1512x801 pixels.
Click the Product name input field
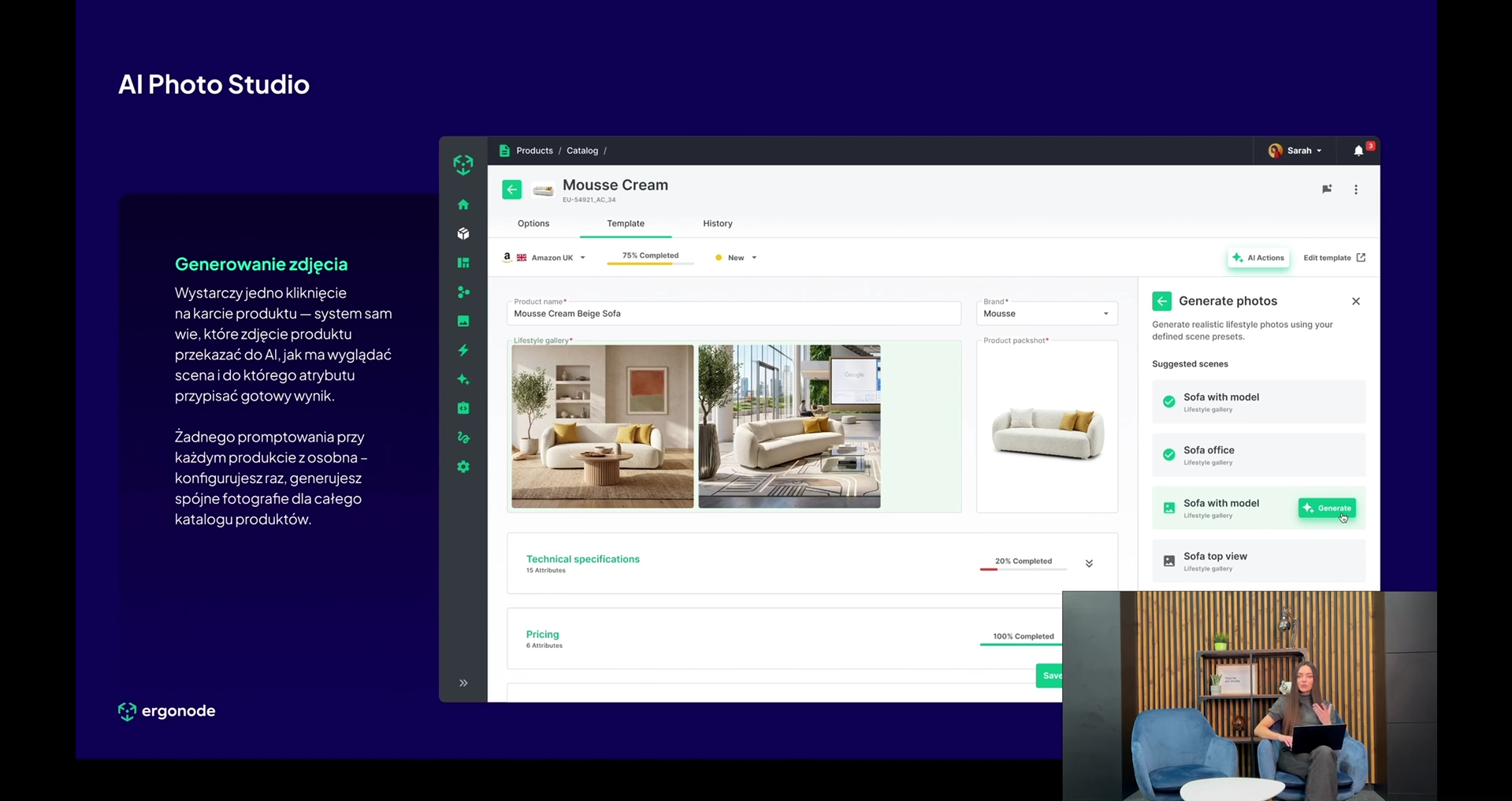tap(734, 313)
